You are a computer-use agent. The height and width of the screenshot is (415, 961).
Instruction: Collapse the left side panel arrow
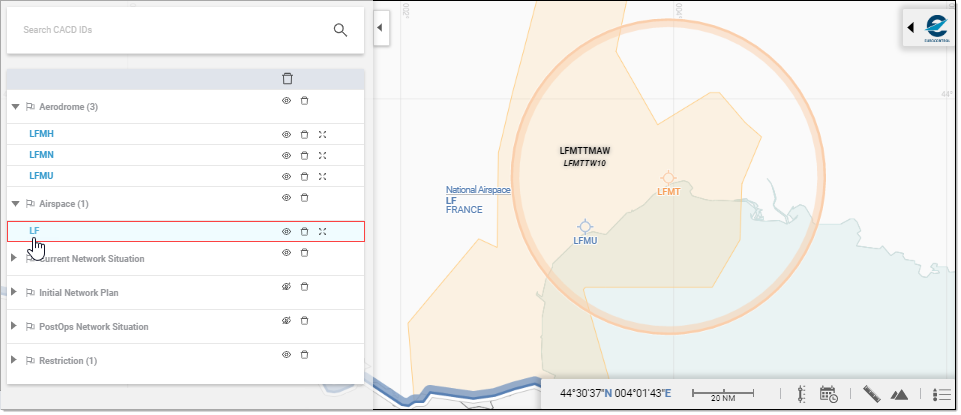coord(380,29)
